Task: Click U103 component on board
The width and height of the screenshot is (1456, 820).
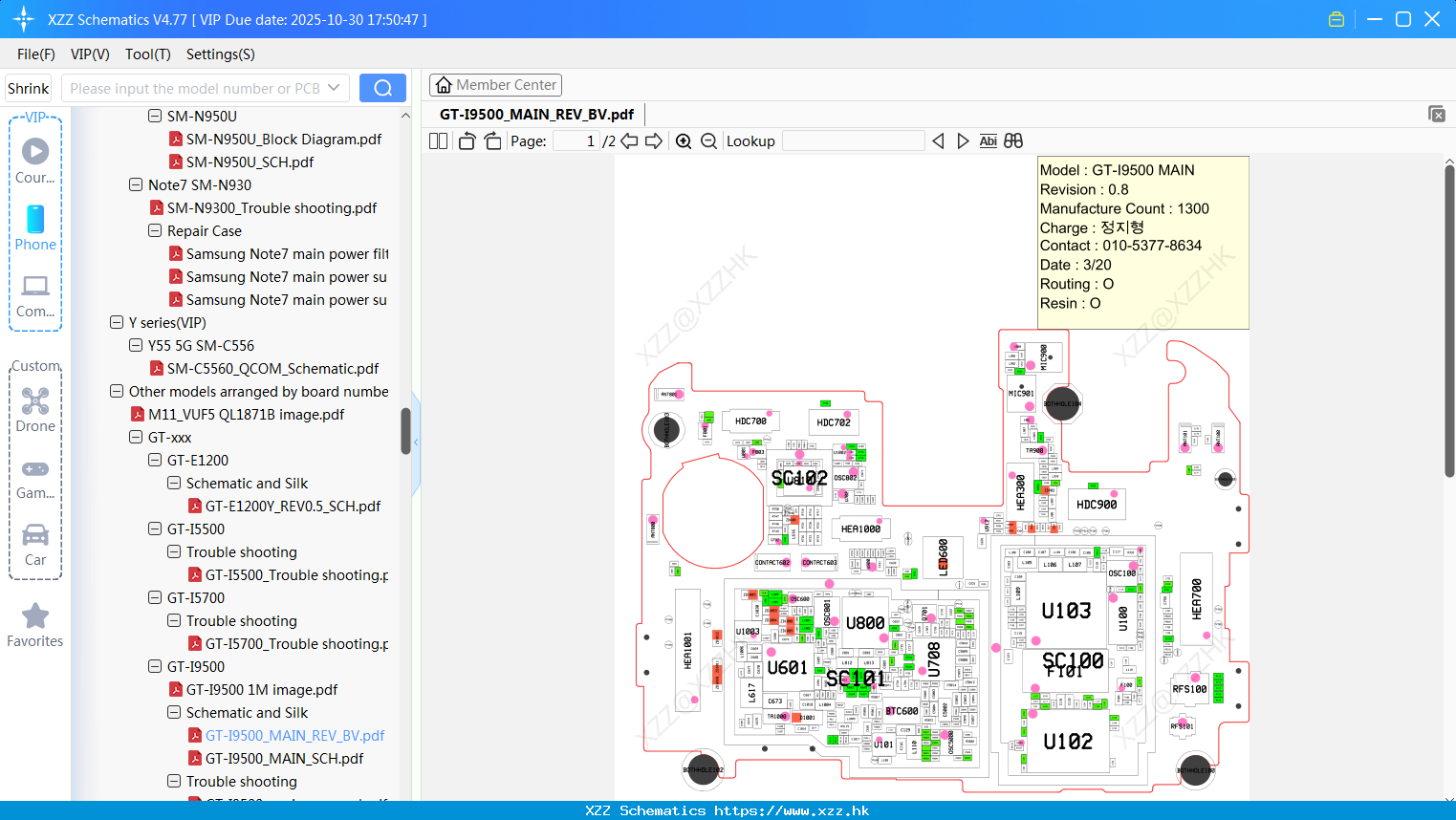Action: (x=1066, y=611)
